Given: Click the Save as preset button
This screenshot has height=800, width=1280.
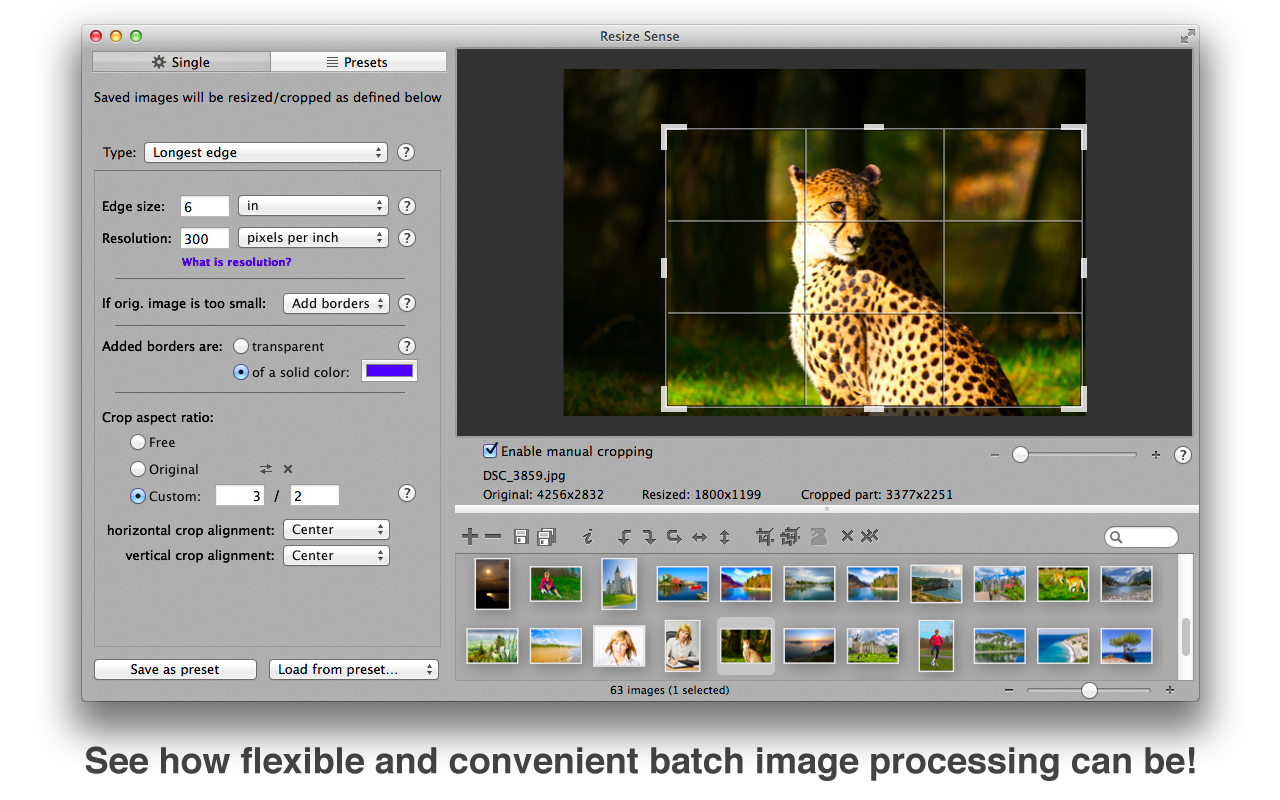Looking at the screenshot, I should click(175, 670).
